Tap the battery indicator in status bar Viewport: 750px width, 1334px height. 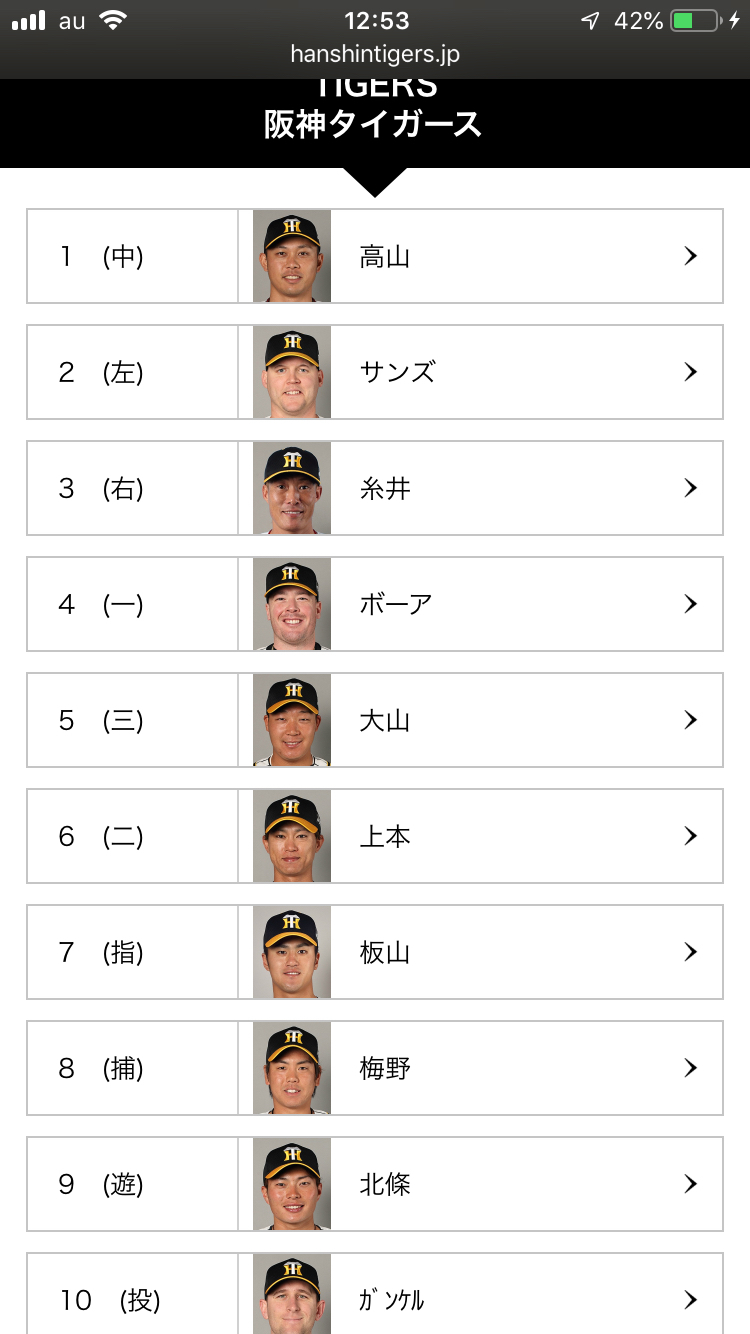click(x=696, y=21)
